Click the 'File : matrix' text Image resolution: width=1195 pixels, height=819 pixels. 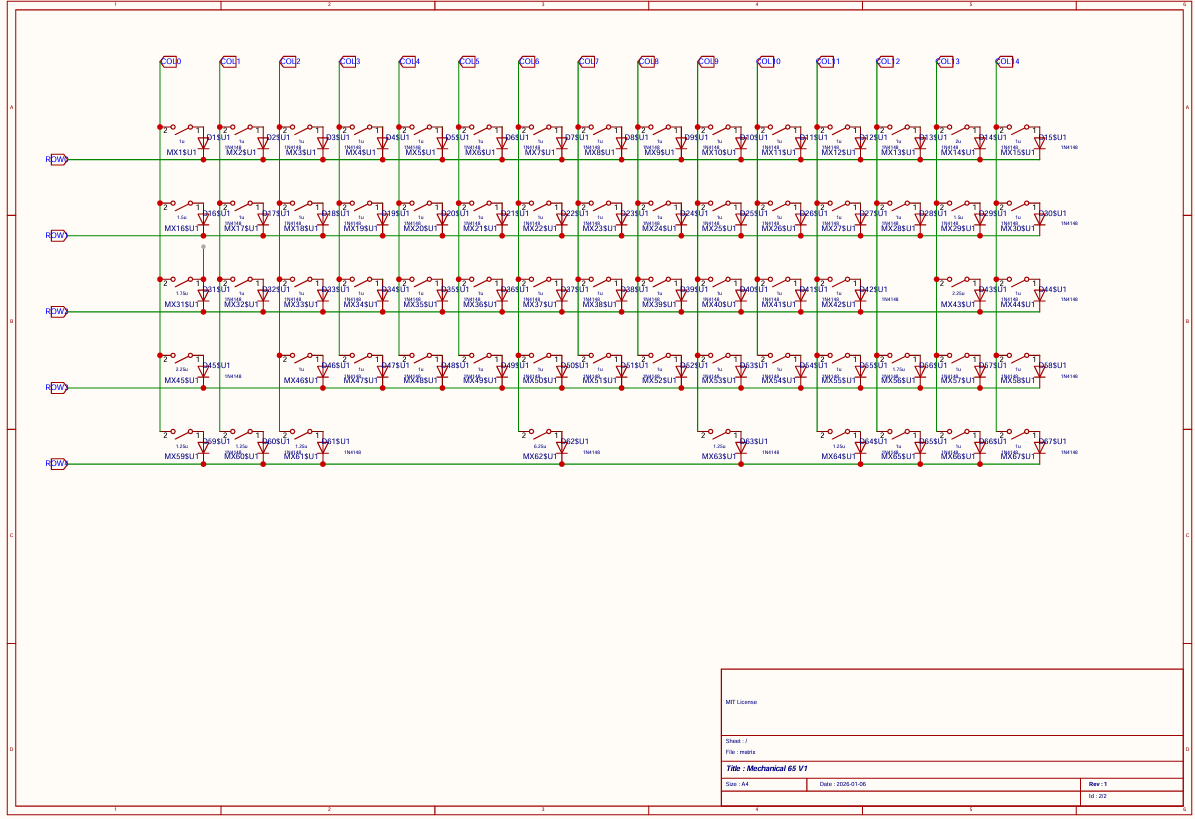[740, 752]
